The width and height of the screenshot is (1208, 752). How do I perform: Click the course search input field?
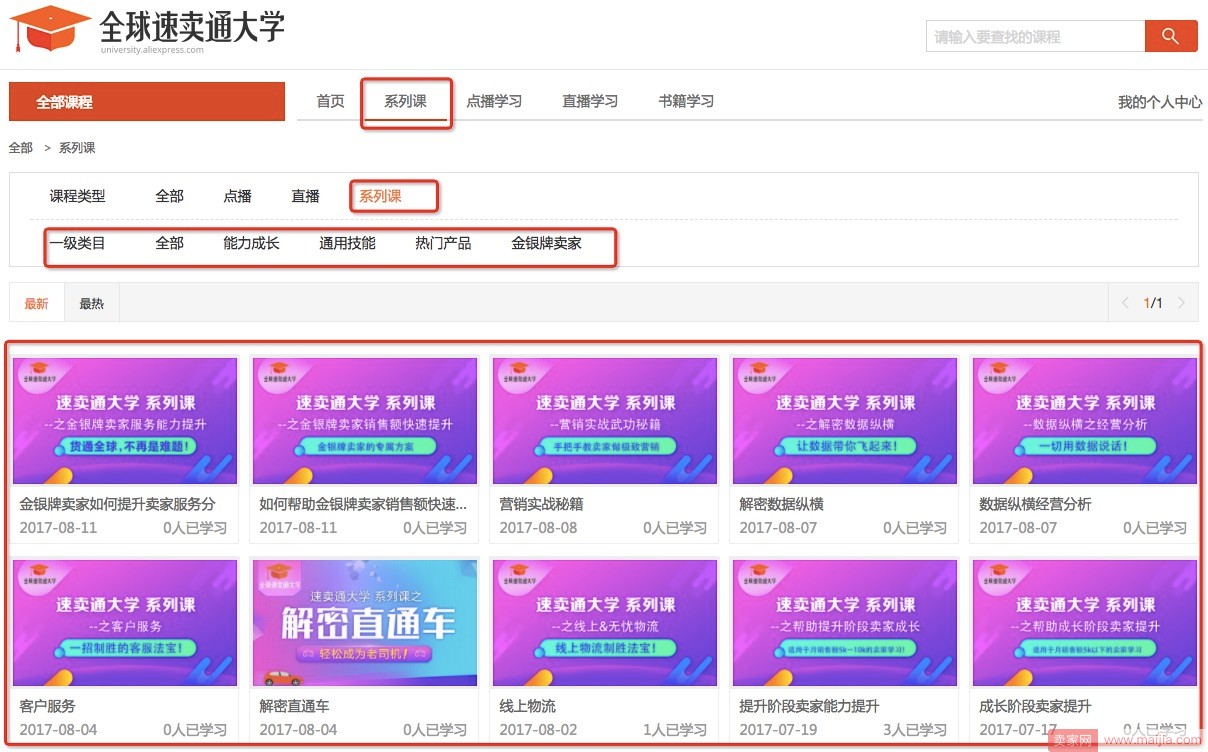click(x=1035, y=37)
